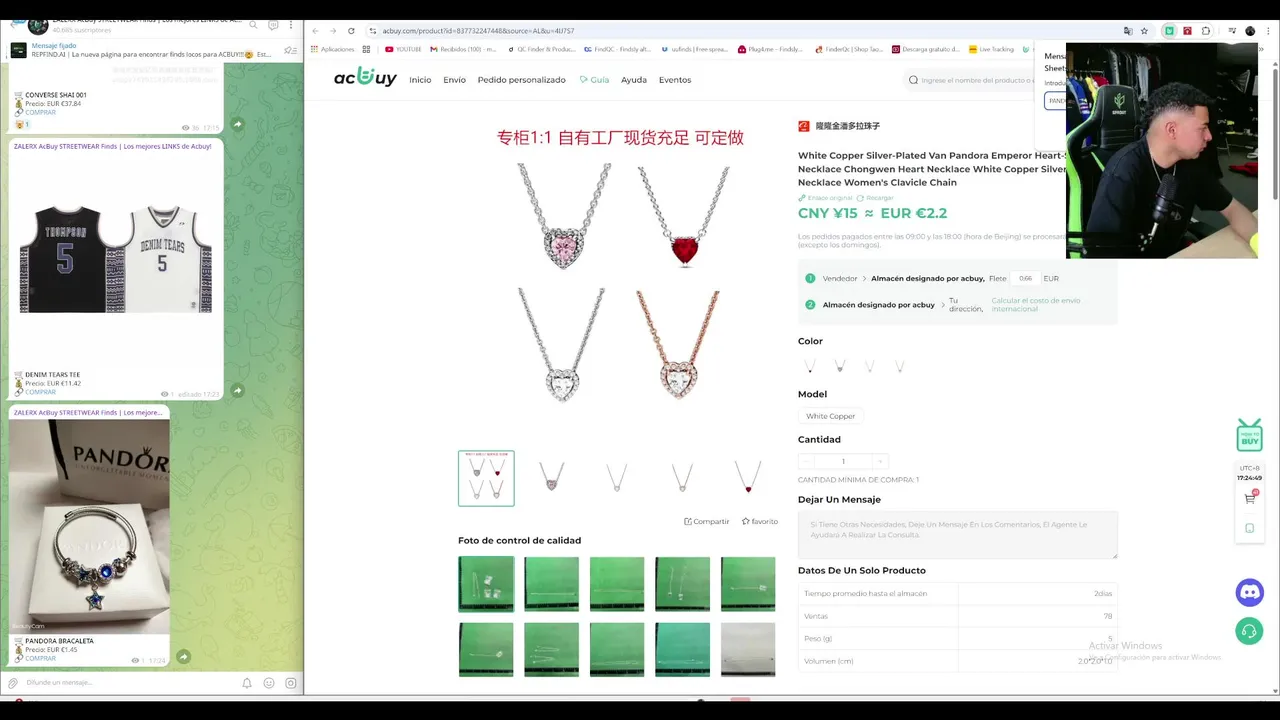Open the Pedido personalizado menu item
This screenshot has width=1280, height=720.
tap(521, 80)
